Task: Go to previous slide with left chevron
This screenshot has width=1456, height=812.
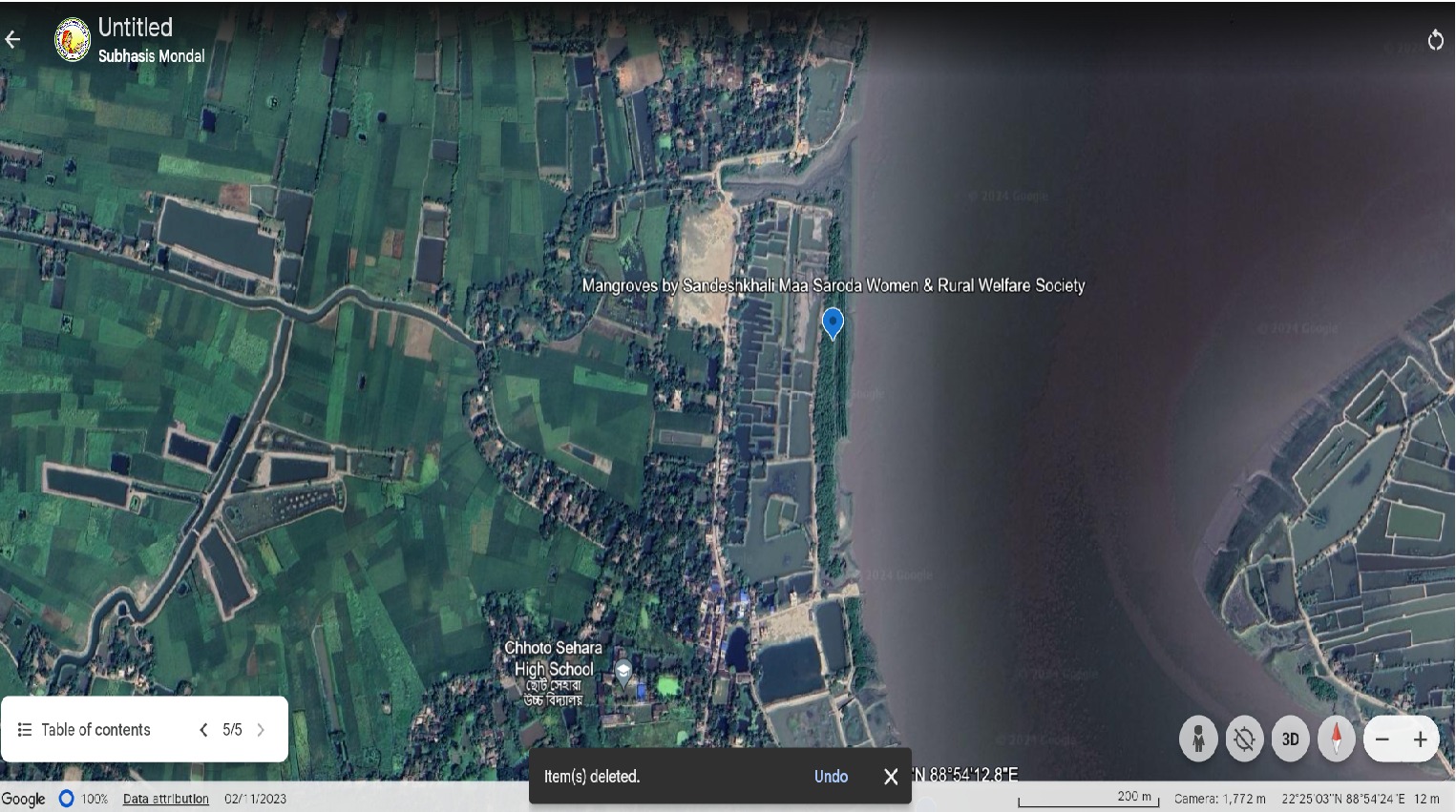Action: point(203,730)
